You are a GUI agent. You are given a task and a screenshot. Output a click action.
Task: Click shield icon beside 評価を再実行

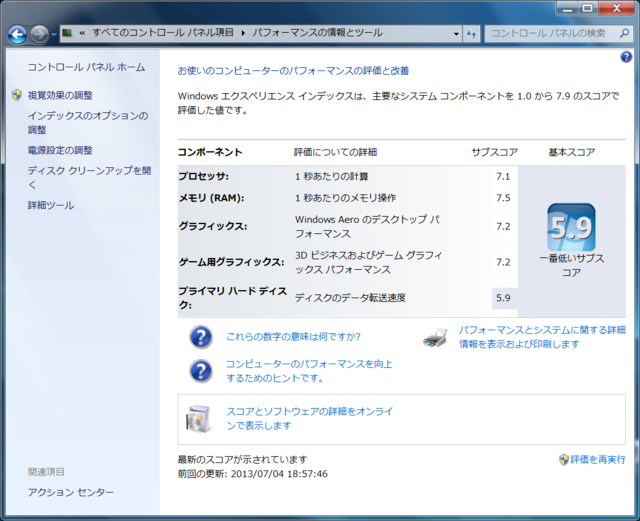tap(564, 460)
